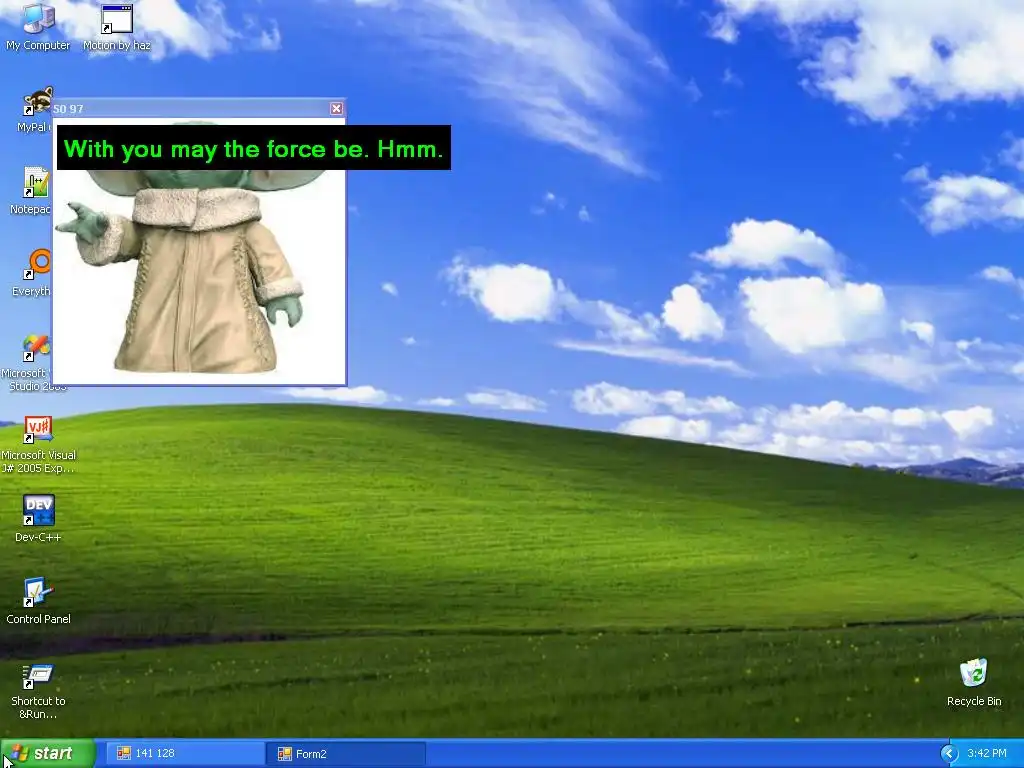This screenshot has height=768, width=1024.
Task: Switch to the 141 128 taskbar window
Action: tap(185, 754)
